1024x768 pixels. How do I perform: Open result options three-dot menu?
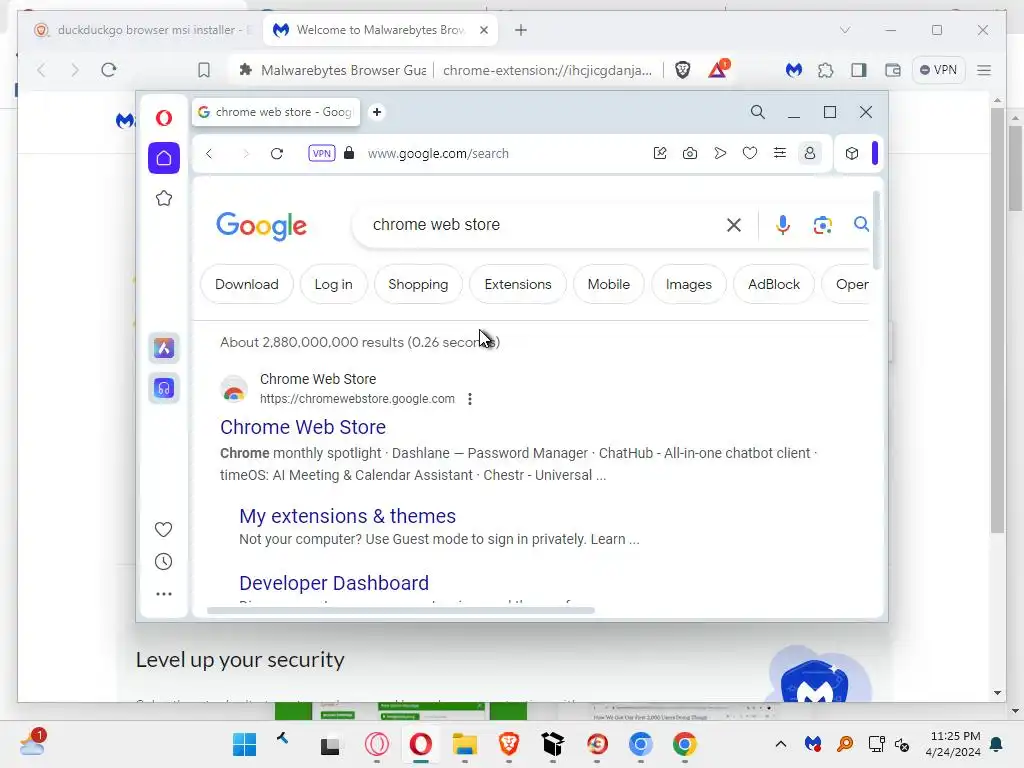470,399
